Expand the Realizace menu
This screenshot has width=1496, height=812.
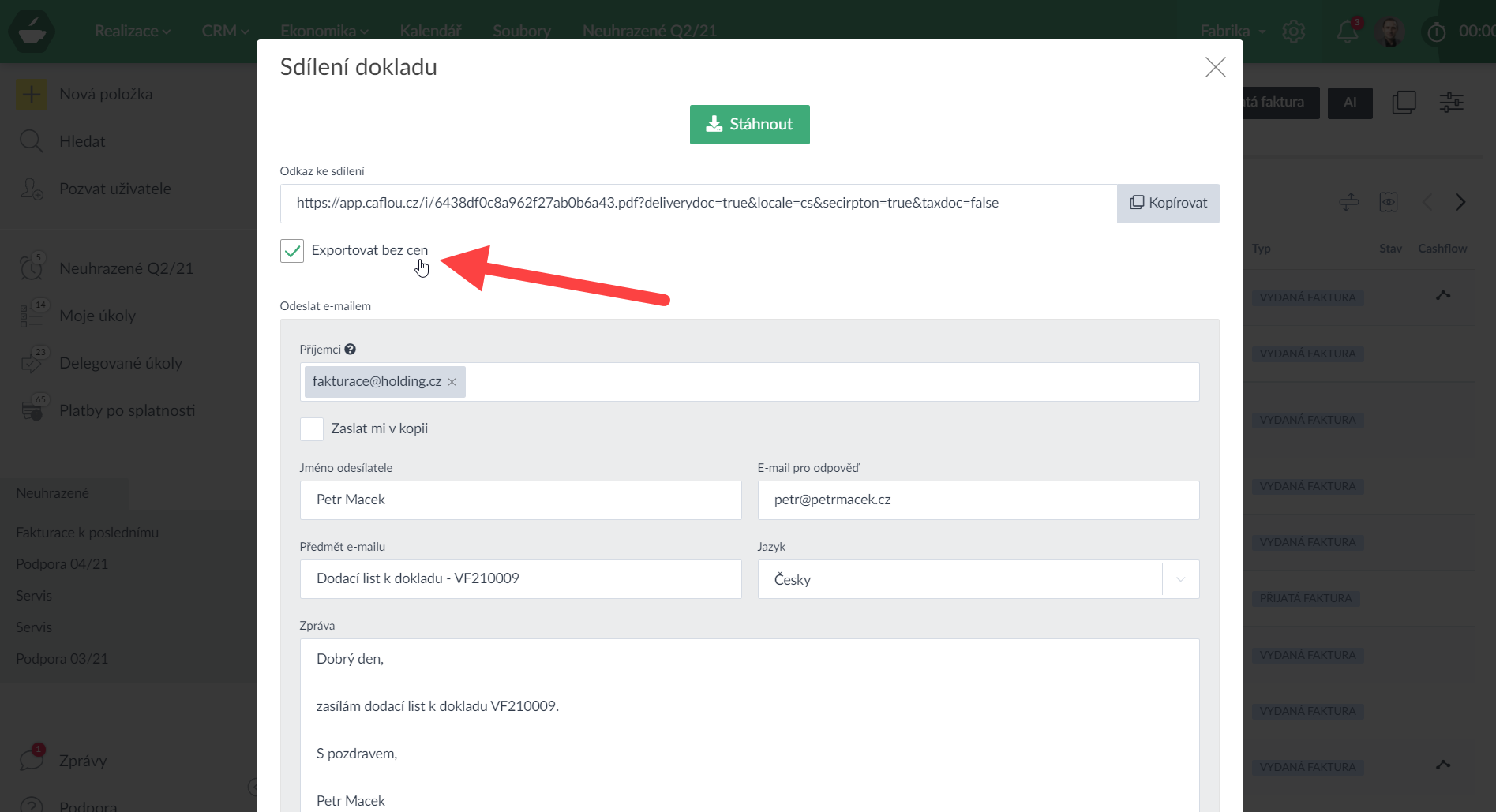[x=132, y=31]
